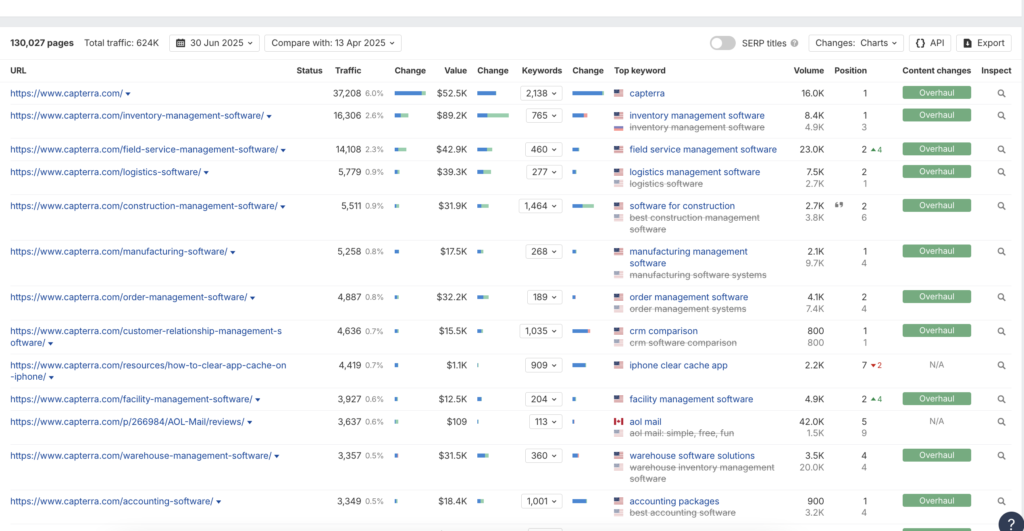Screen dimensions: 1024x531
Task: Click the Content changes column header
Action: 936,71
